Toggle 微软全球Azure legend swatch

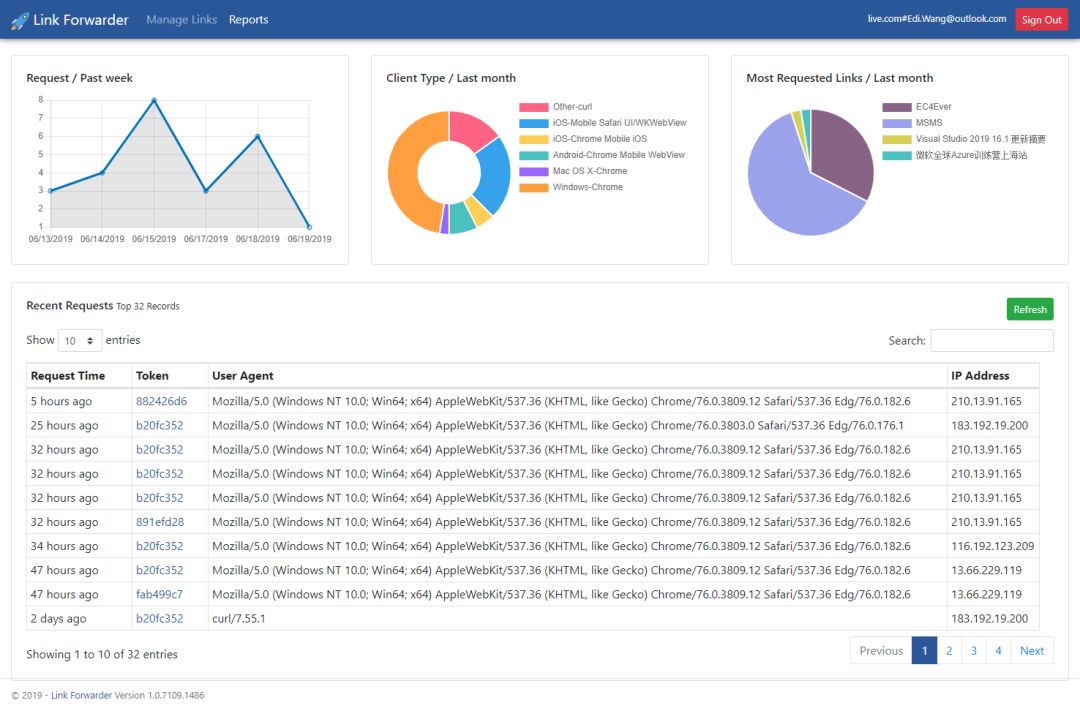(x=897, y=155)
